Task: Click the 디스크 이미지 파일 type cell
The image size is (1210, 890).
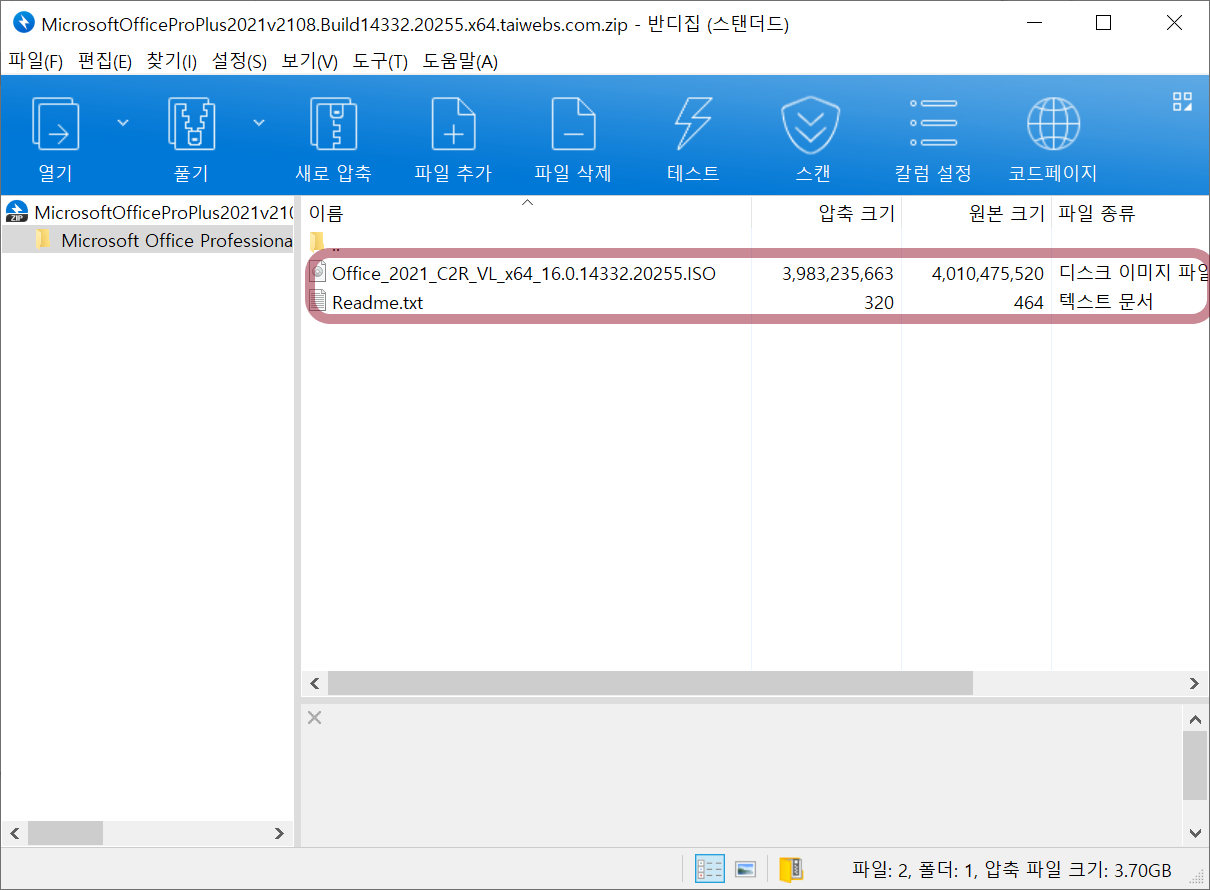Action: coord(1133,273)
